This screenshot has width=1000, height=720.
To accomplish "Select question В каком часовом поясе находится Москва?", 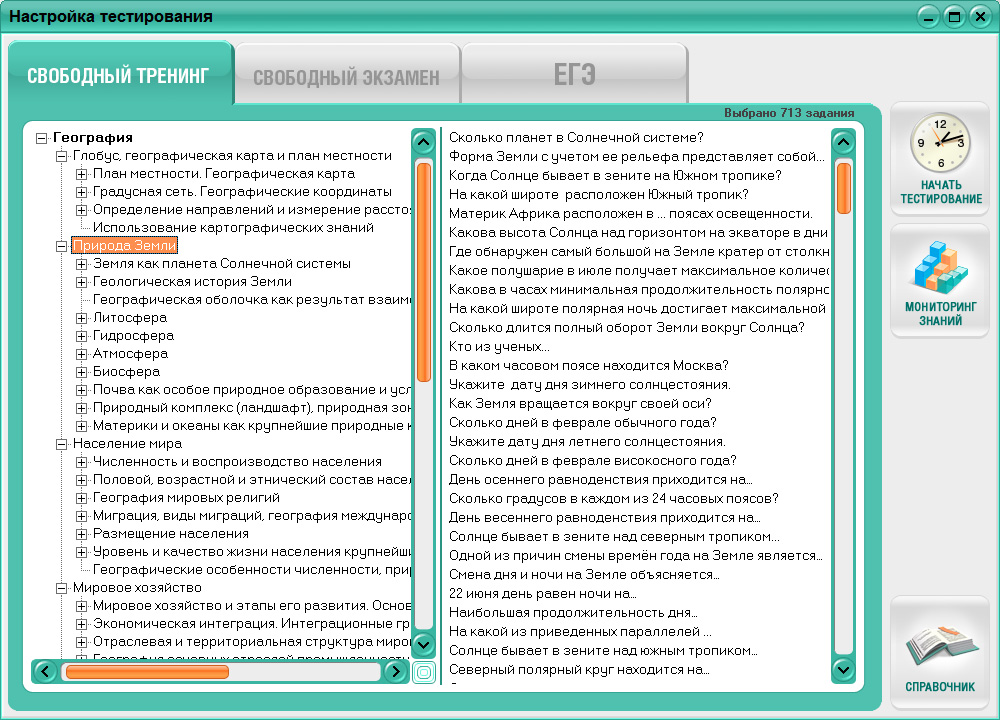I will click(x=589, y=365).
